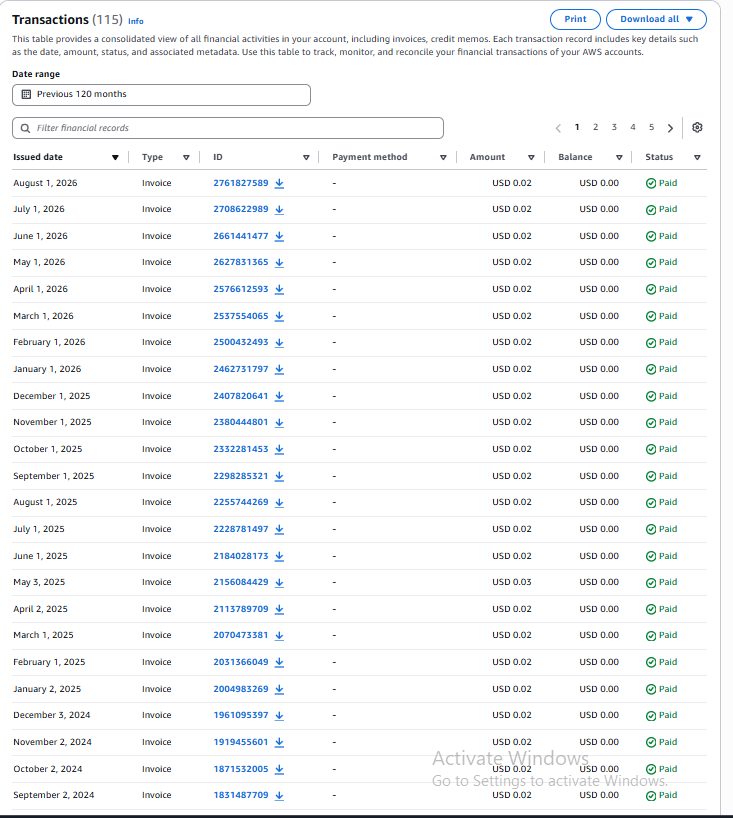Select the USD 0.03 amount cell

(512, 582)
